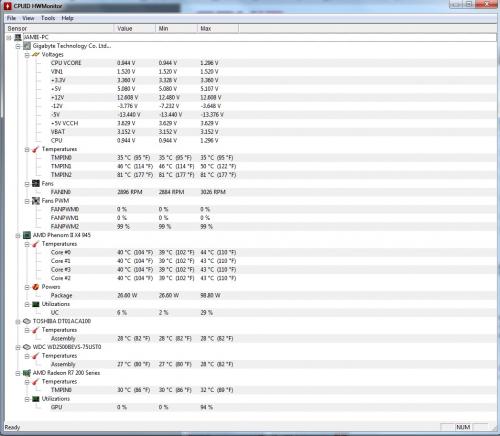Image resolution: width=500 pixels, height=436 pixels.
Task: Collapse the Gigabyte Technology node
Action: 18,46
